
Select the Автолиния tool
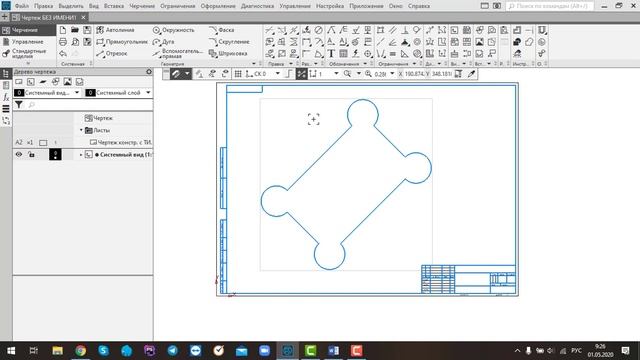tap(115, 30)
